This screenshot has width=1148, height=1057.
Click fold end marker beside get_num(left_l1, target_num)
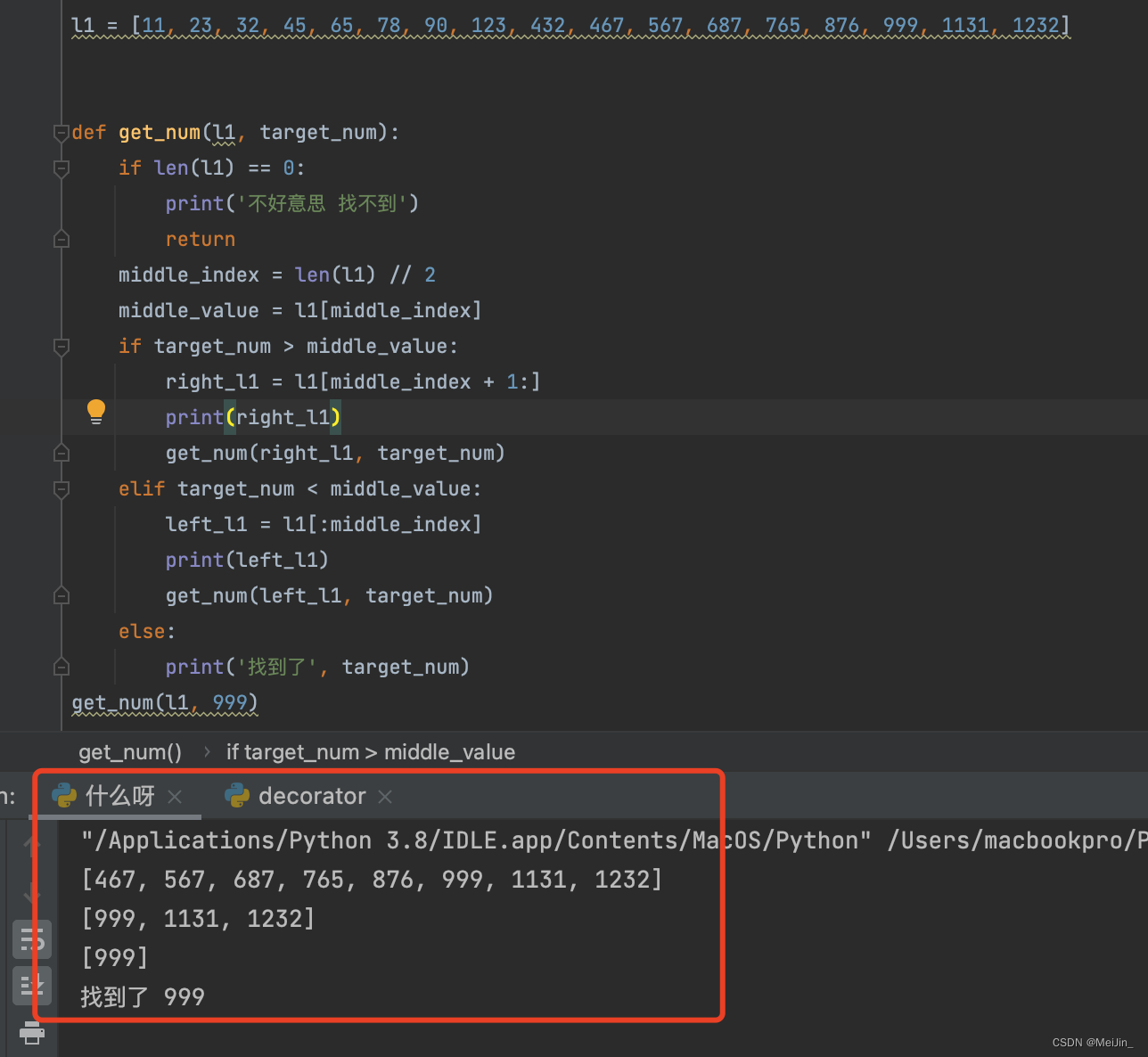point(61,595)
